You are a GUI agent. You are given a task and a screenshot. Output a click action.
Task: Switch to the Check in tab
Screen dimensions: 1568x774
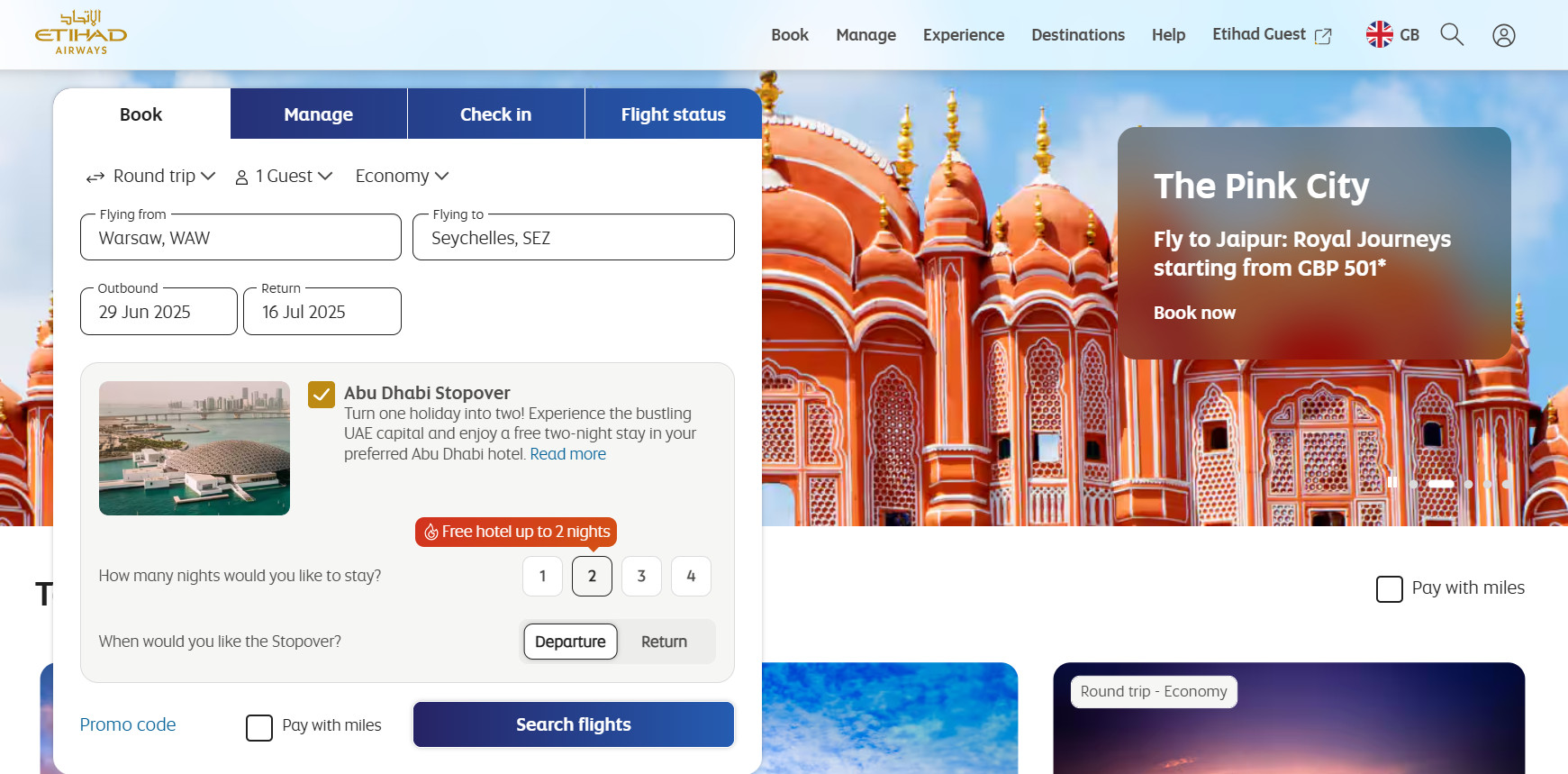(495, 114)
